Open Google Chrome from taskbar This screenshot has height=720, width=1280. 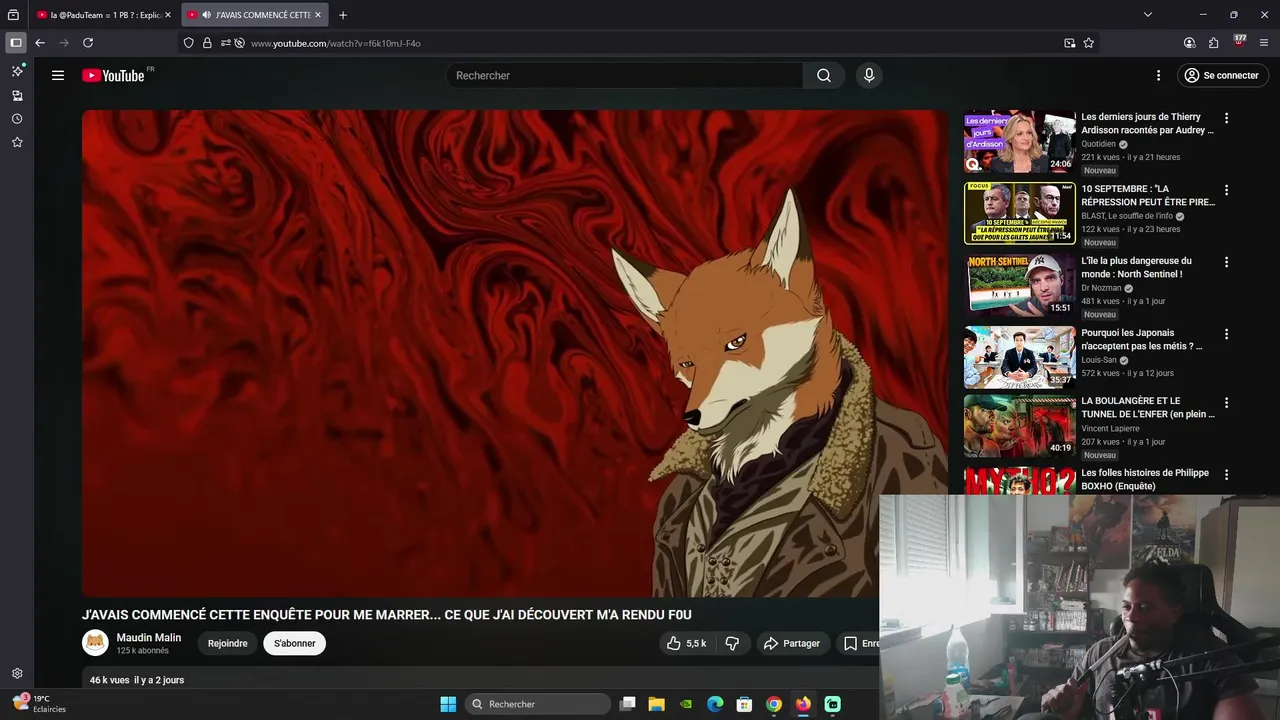point(774,704)
